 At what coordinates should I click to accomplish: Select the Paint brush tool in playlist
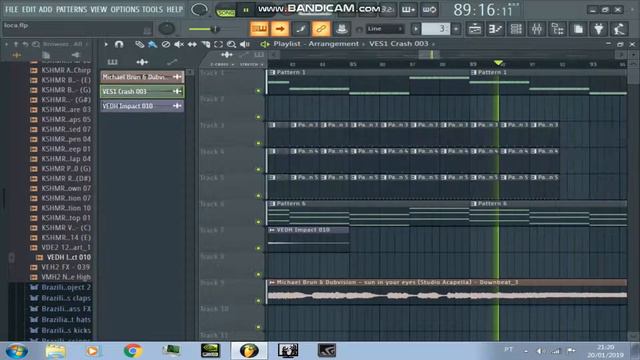point(152,44)
